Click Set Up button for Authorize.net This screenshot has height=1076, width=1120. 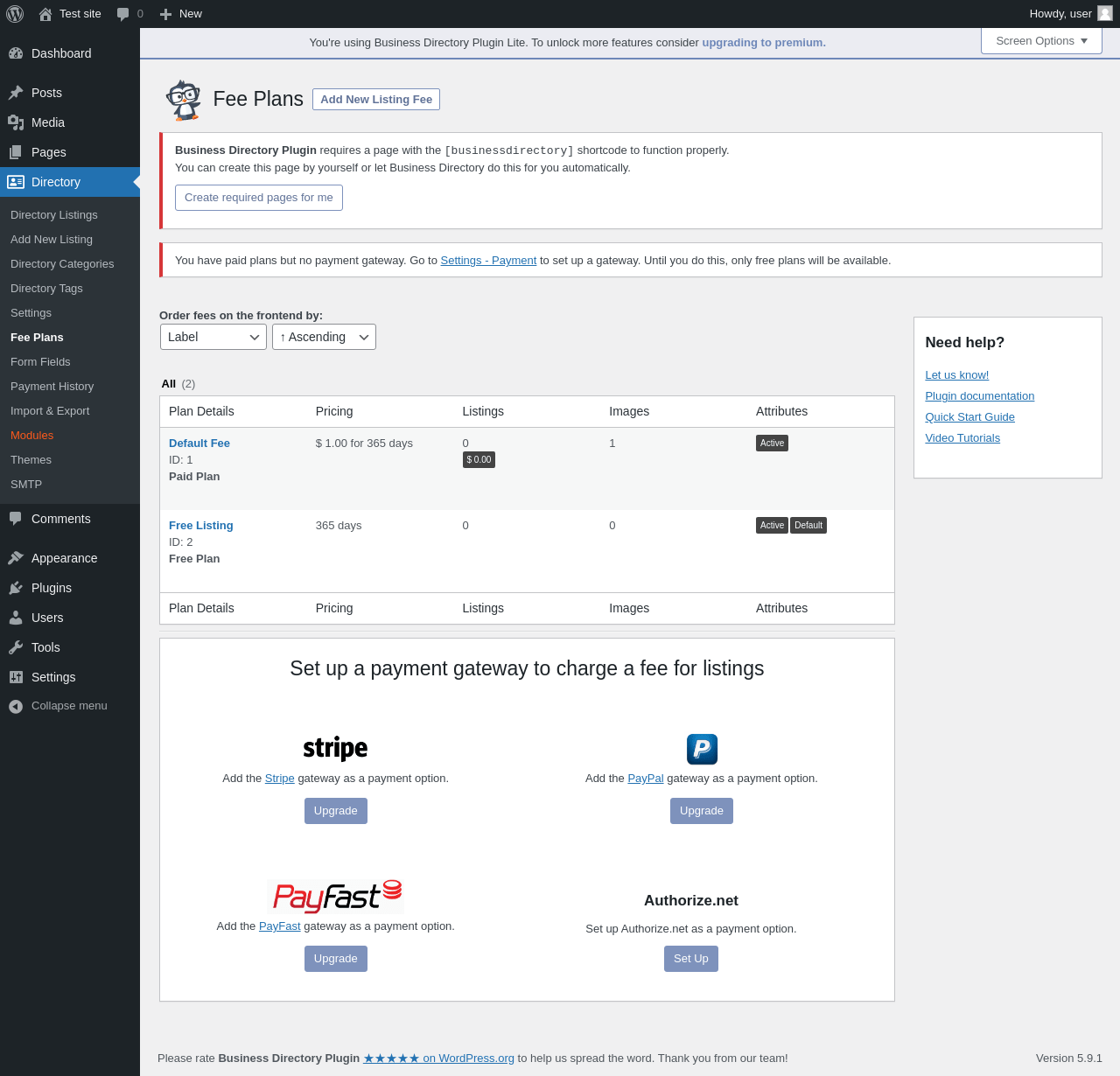pyautogui.click(x=691, y=959)
